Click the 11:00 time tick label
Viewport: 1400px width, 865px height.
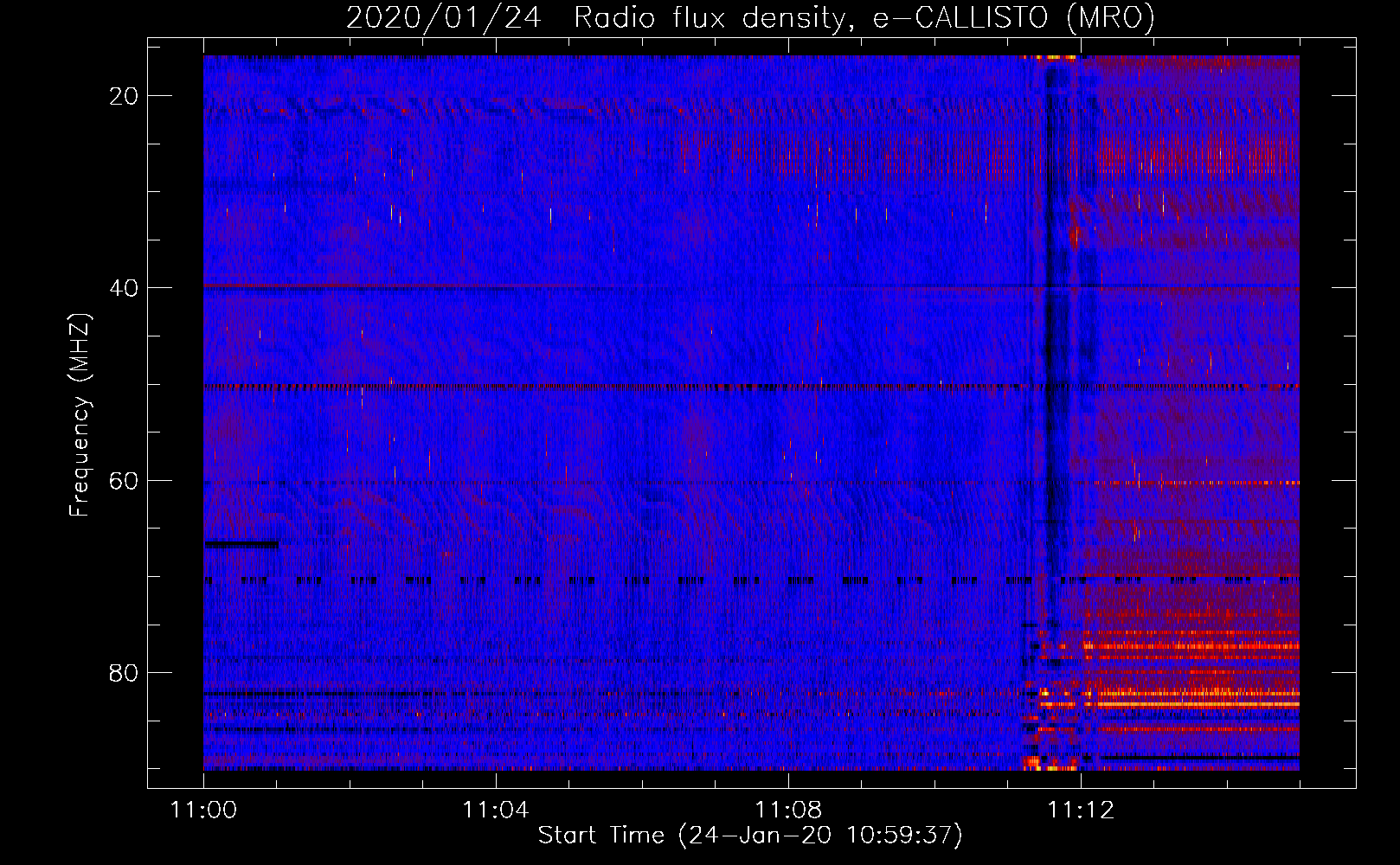coord(203,811)
